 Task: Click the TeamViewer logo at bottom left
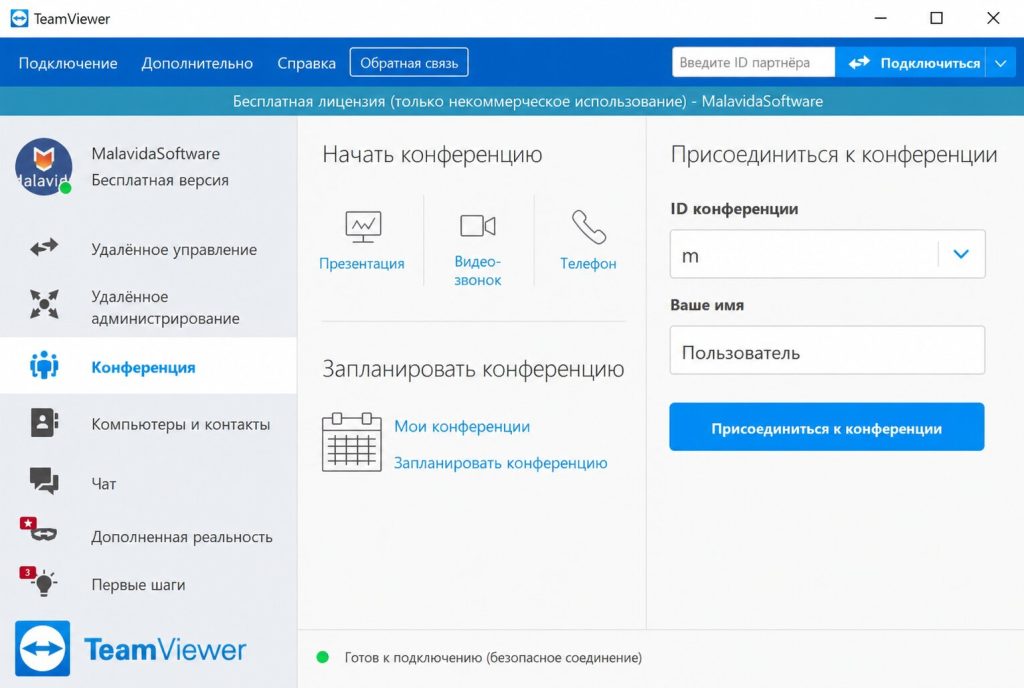(131, 648)
